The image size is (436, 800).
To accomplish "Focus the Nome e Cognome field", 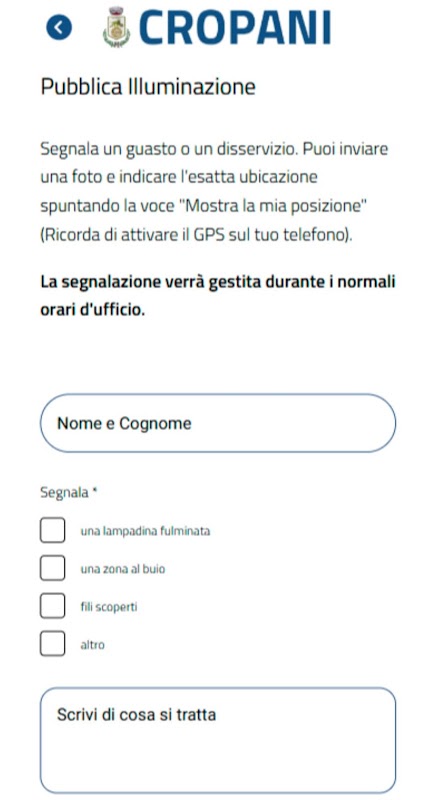I will (218, 423).
